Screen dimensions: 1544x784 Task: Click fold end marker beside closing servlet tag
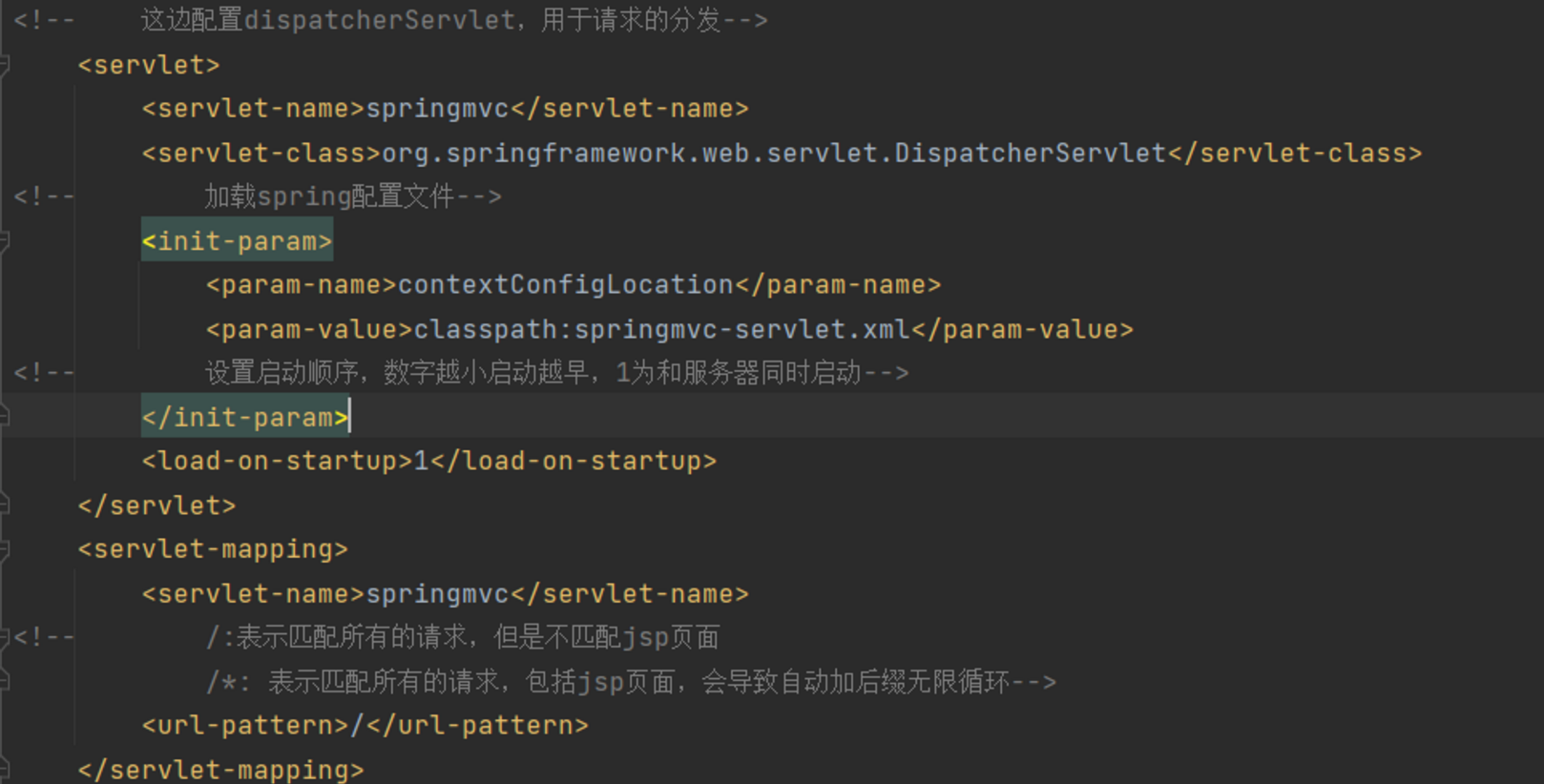(x=4, y=505)
